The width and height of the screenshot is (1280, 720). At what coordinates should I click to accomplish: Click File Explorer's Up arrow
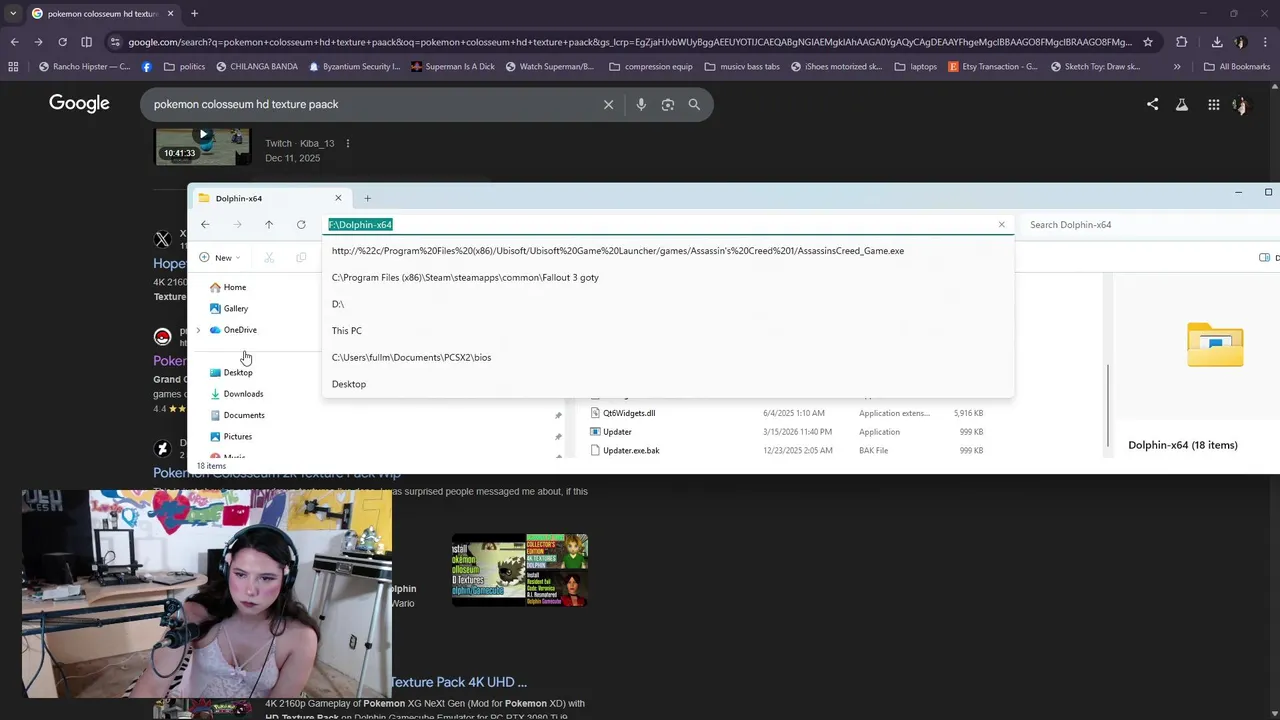pyautogui.click(x=269, y=225)
